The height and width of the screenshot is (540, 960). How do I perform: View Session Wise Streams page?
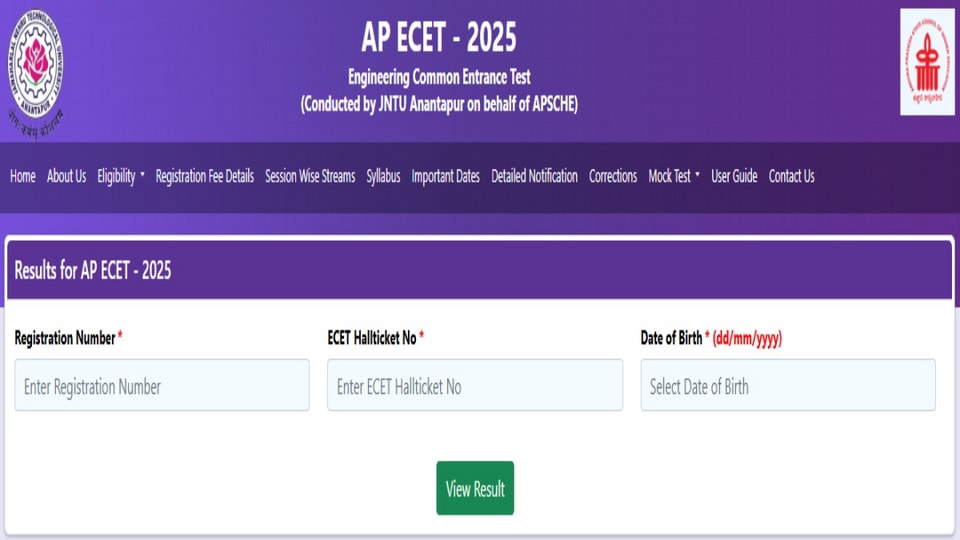pos(310,176)
